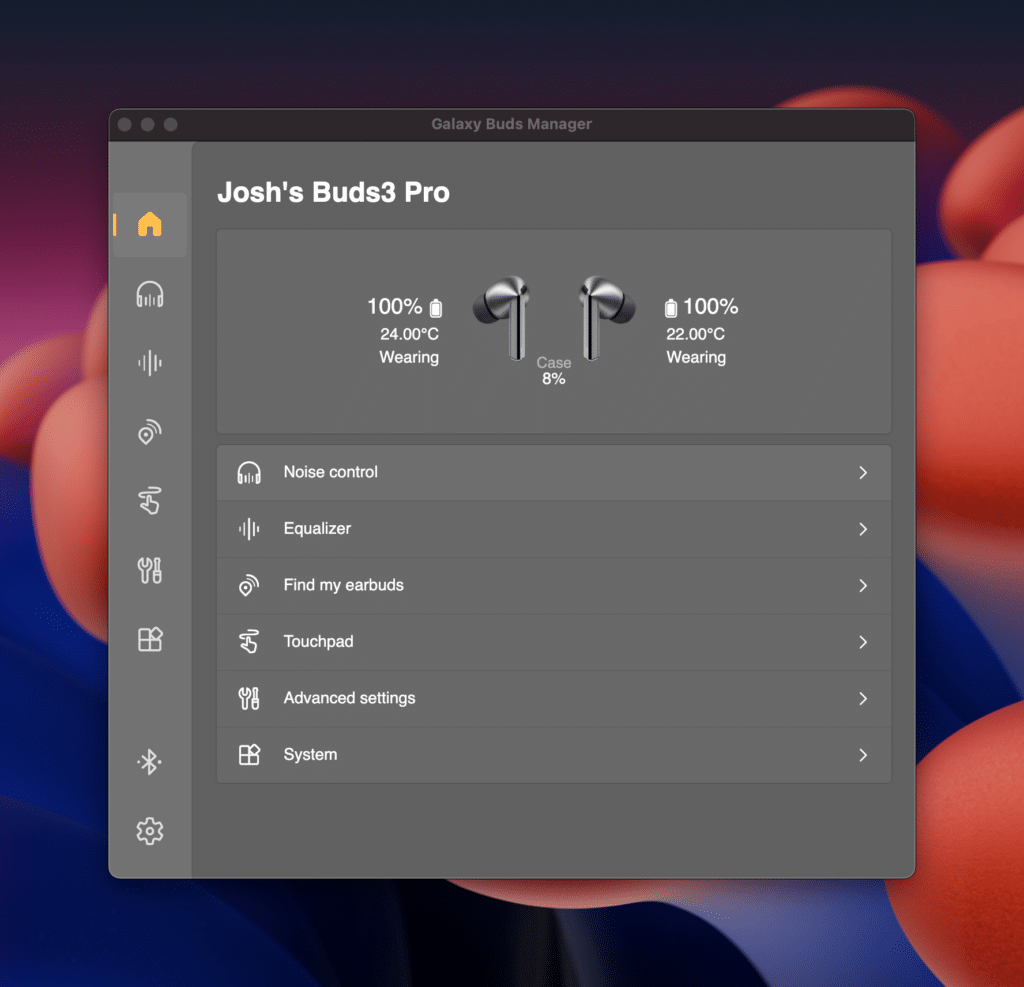Click the left earbud image
1024x987 pixels.
pyautogui.click(x=504, y=316)
